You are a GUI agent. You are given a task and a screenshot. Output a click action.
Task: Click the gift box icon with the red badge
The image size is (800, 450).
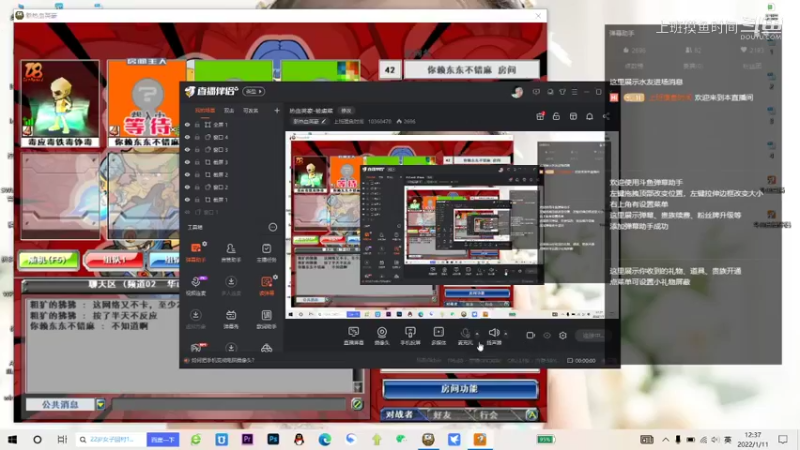(540, 116)
